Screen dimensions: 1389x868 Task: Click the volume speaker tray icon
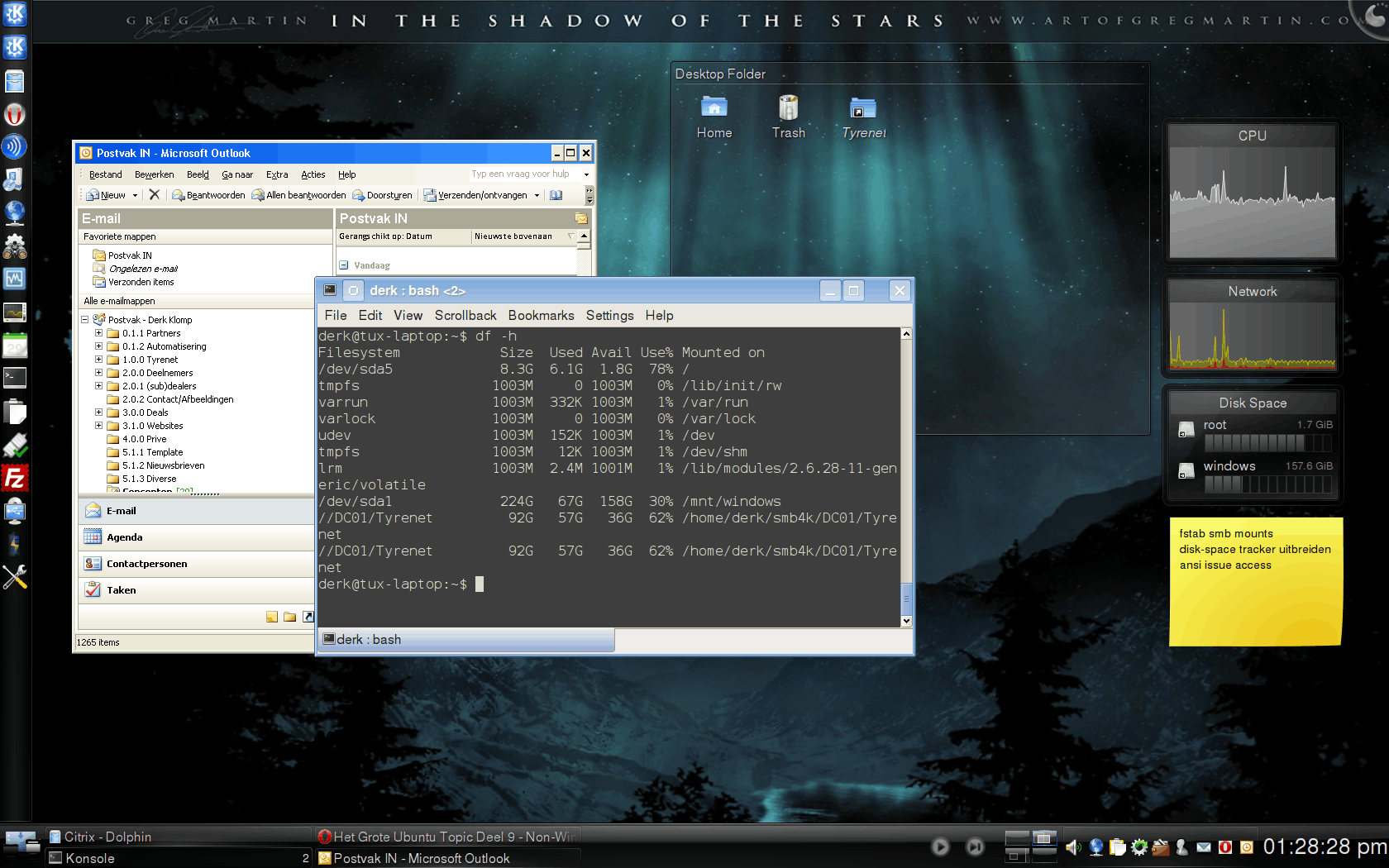(1073, 847)
